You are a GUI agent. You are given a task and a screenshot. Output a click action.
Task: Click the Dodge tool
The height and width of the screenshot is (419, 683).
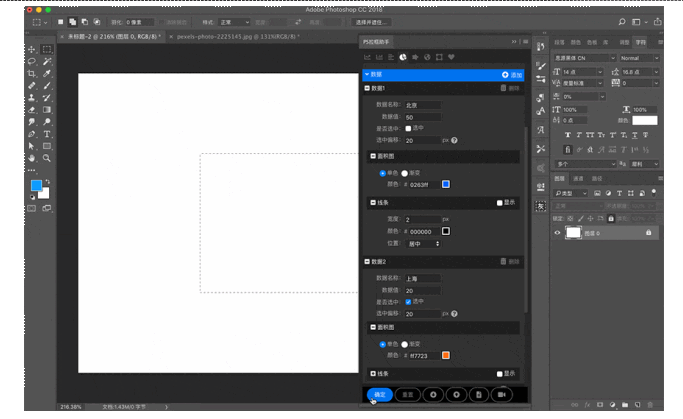[x=47, y=122]
